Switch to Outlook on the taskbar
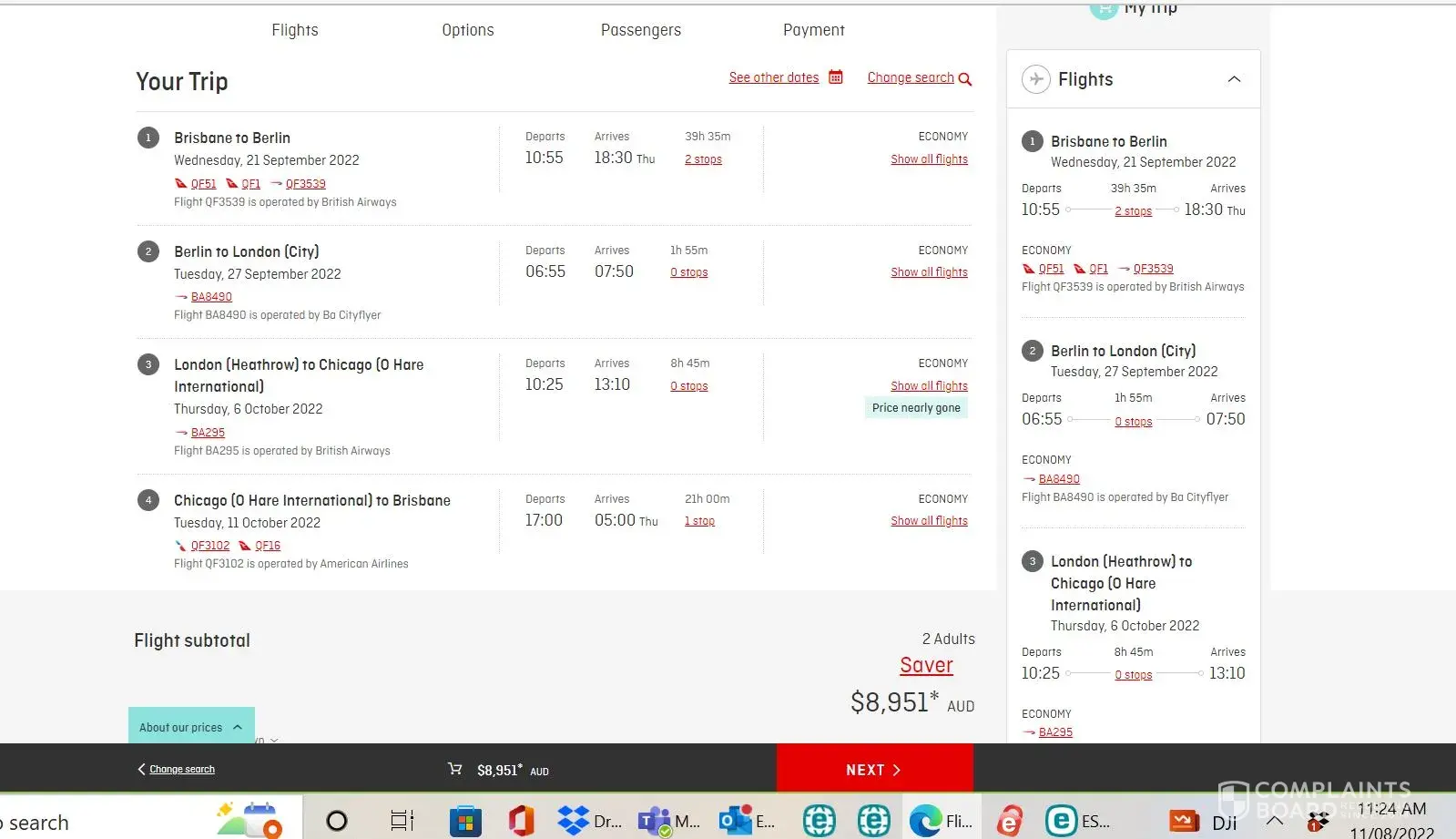1456x839 pixels. [x=747, y=821]
